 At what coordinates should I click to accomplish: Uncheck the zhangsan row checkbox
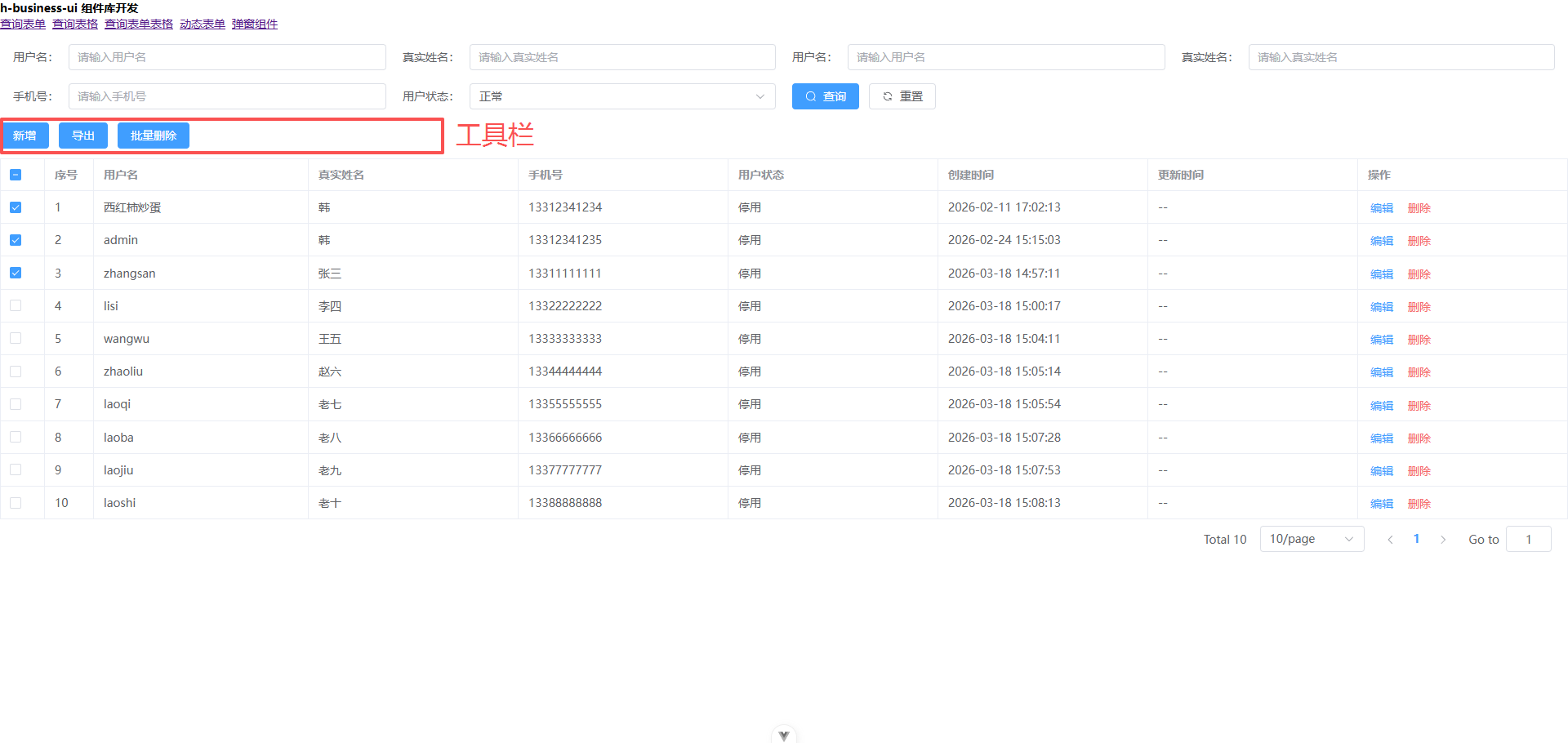pos(16,273)
